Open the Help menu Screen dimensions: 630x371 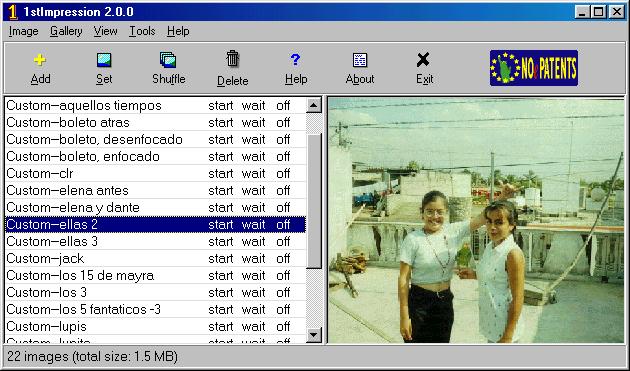click(178, 31)
